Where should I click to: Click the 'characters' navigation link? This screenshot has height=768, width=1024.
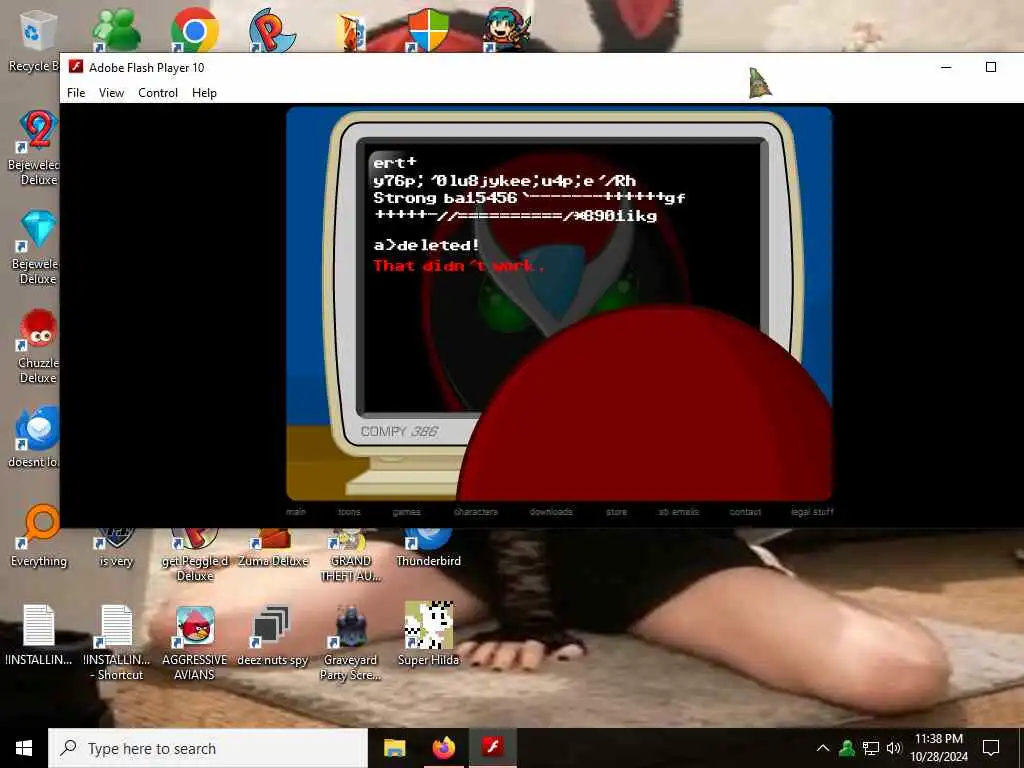tap(476, 511)
